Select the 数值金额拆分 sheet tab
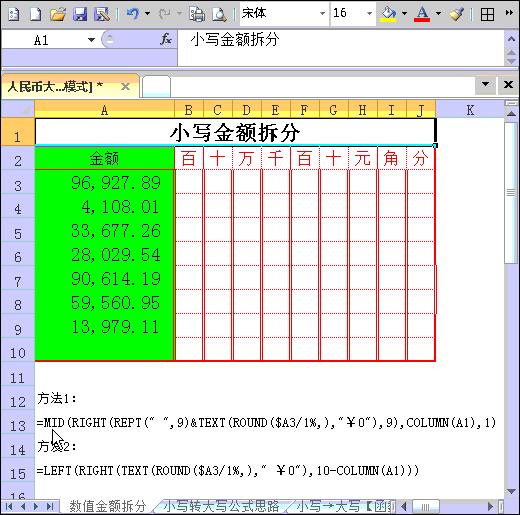The image size is (520, 515). click(x=108, y=507)
